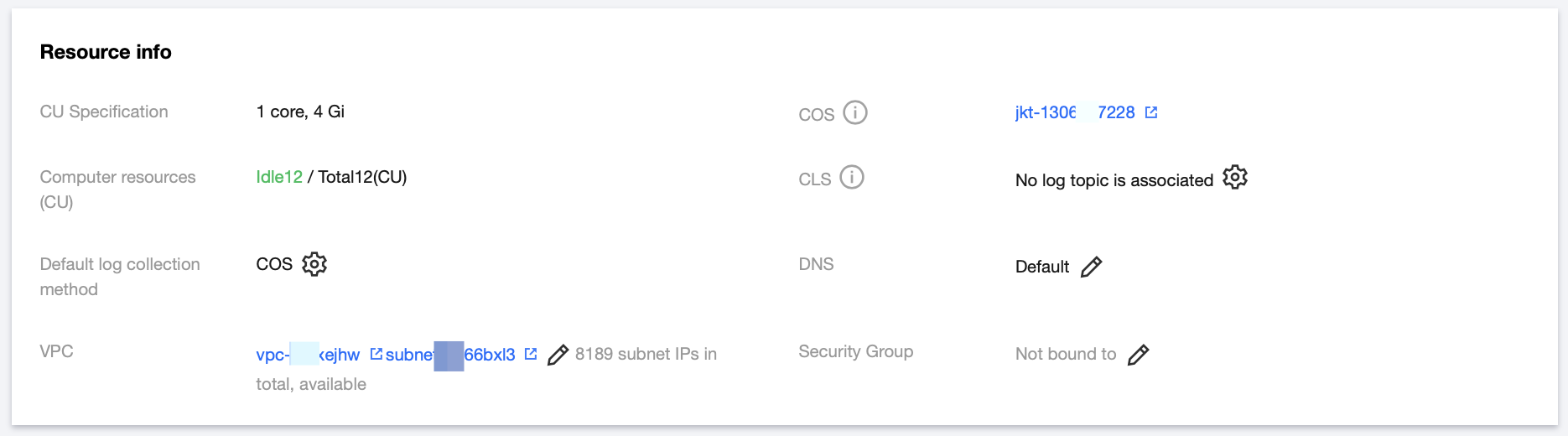This screenshot has height=436, width=1568.
Task: Open the subnet external link icon
Action: point(530,355)
